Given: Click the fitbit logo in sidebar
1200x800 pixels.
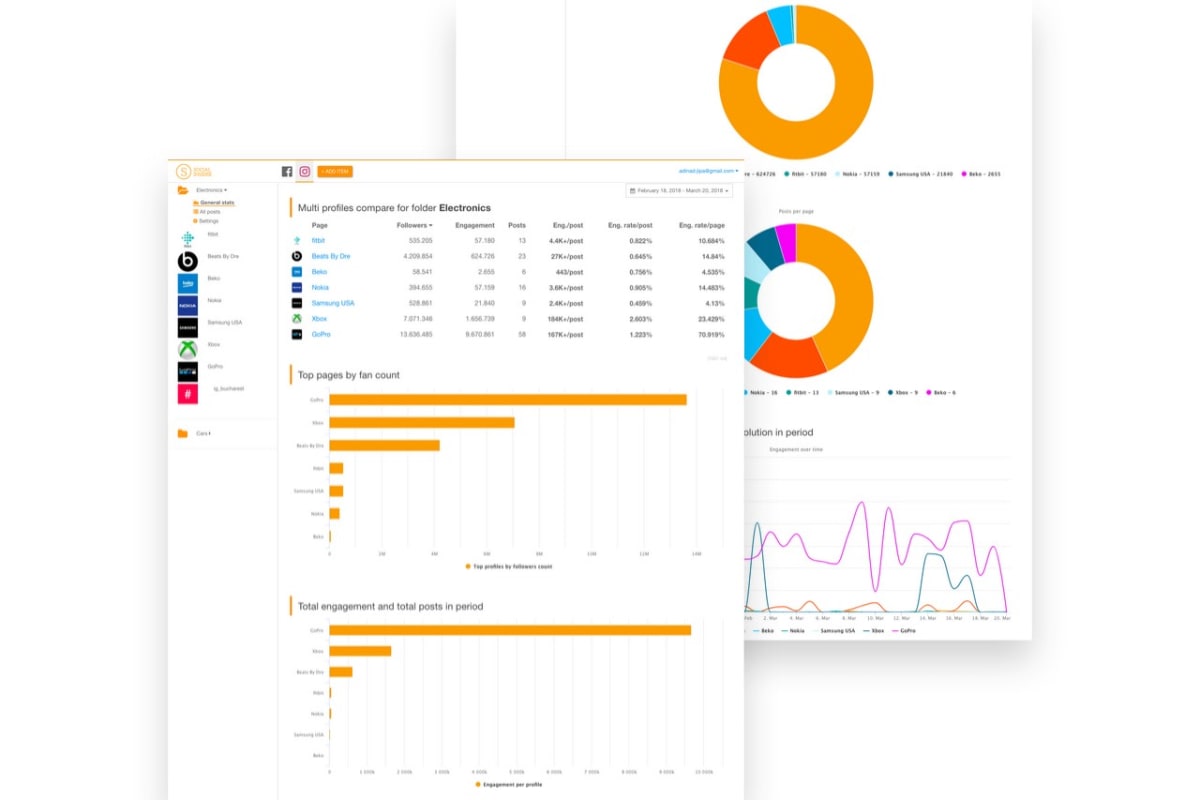Looking at the screenshot, I should (x=187, y=238).
